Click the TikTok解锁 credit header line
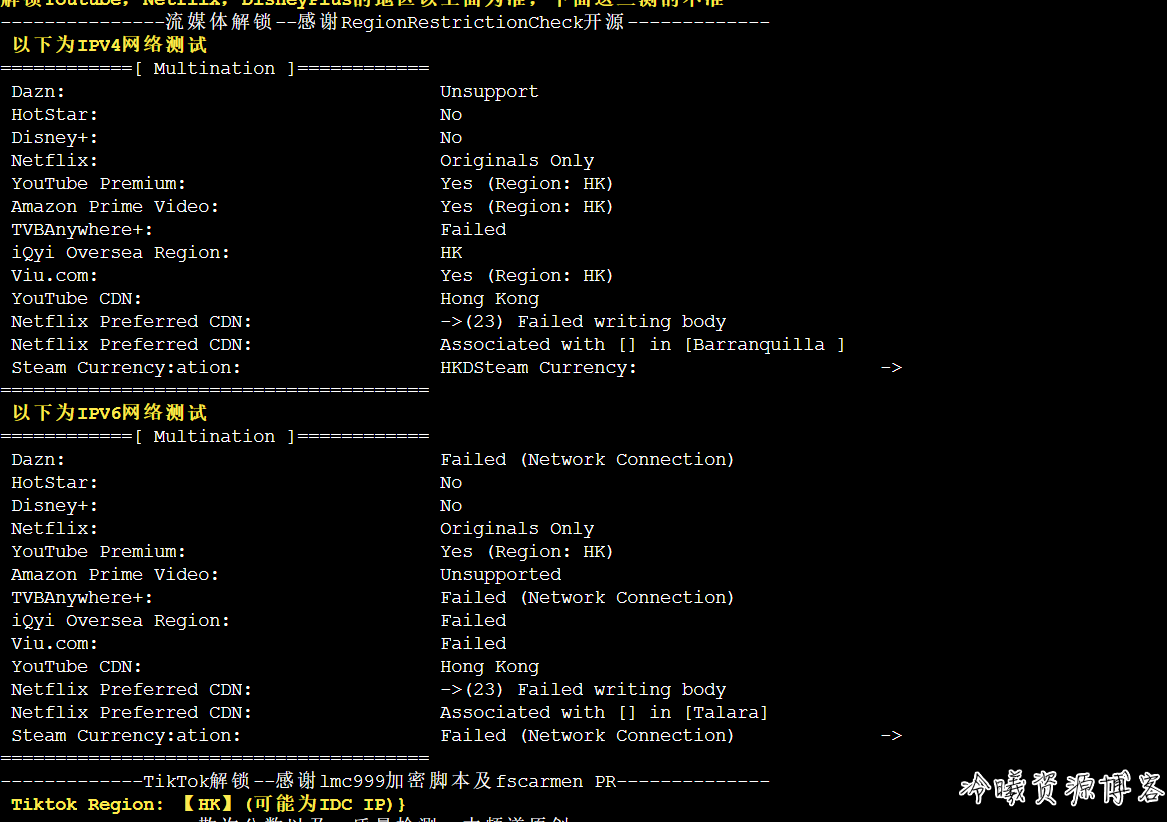The image size is (1167, 822). 385,781
